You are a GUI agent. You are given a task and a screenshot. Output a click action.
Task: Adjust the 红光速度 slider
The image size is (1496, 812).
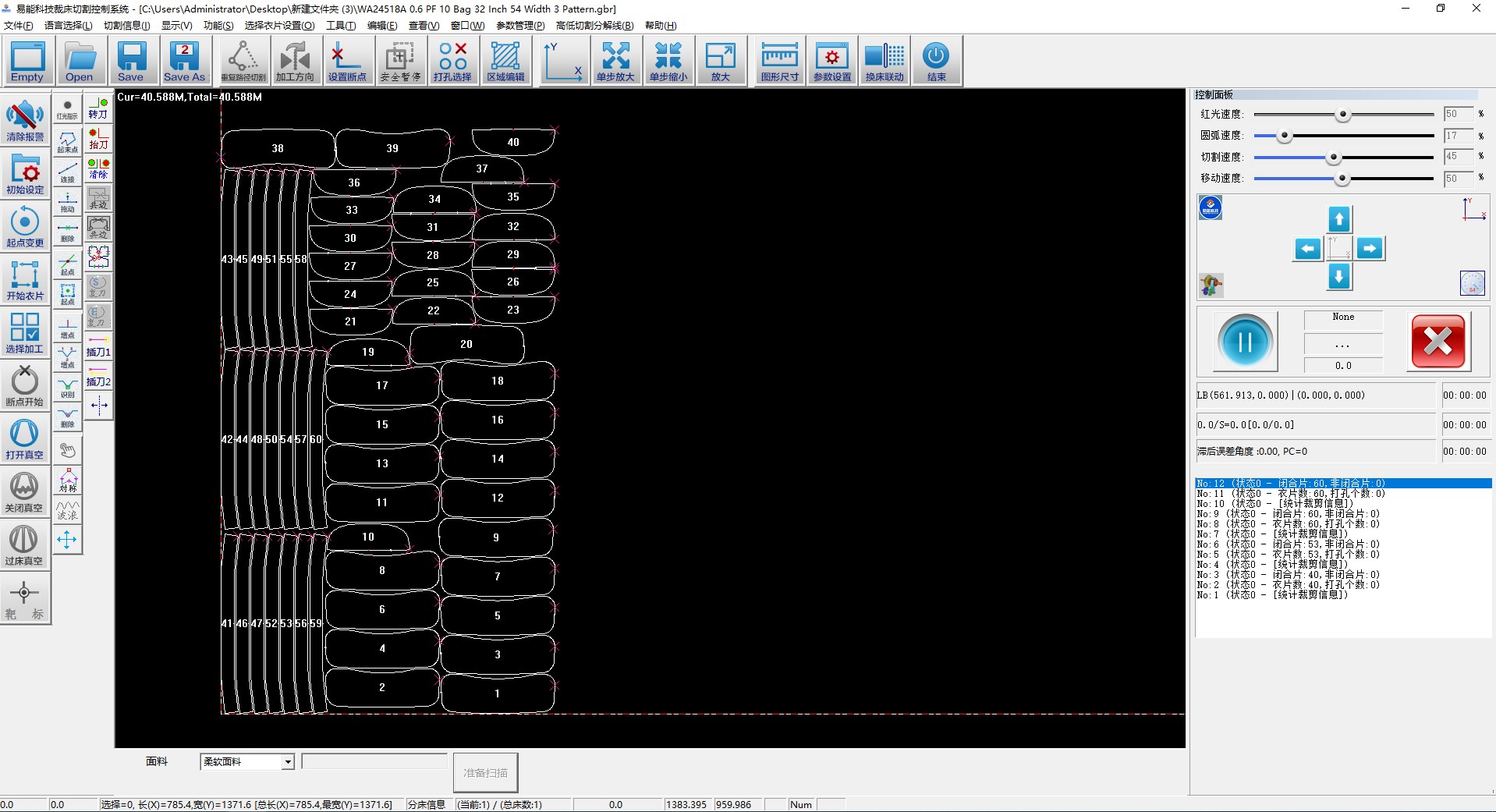click(x=1342, y=115)
